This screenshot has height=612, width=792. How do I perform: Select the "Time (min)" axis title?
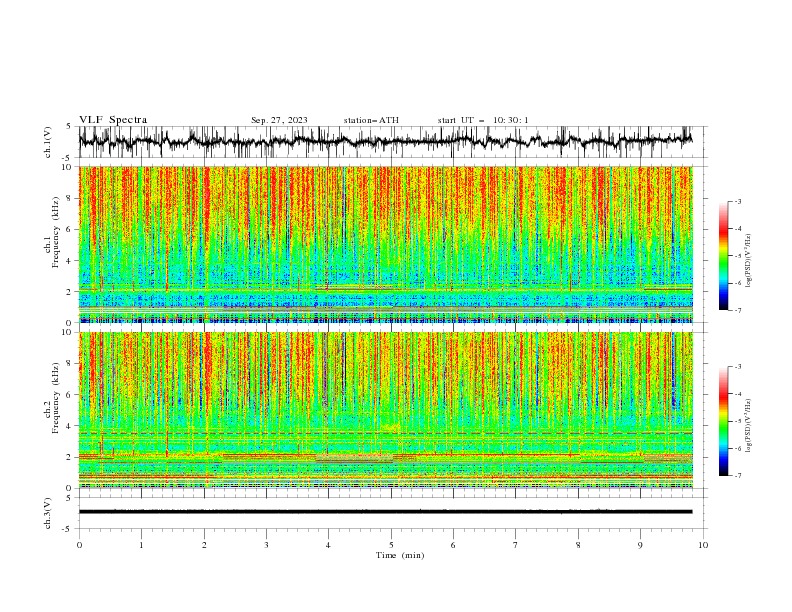(400, 555)
